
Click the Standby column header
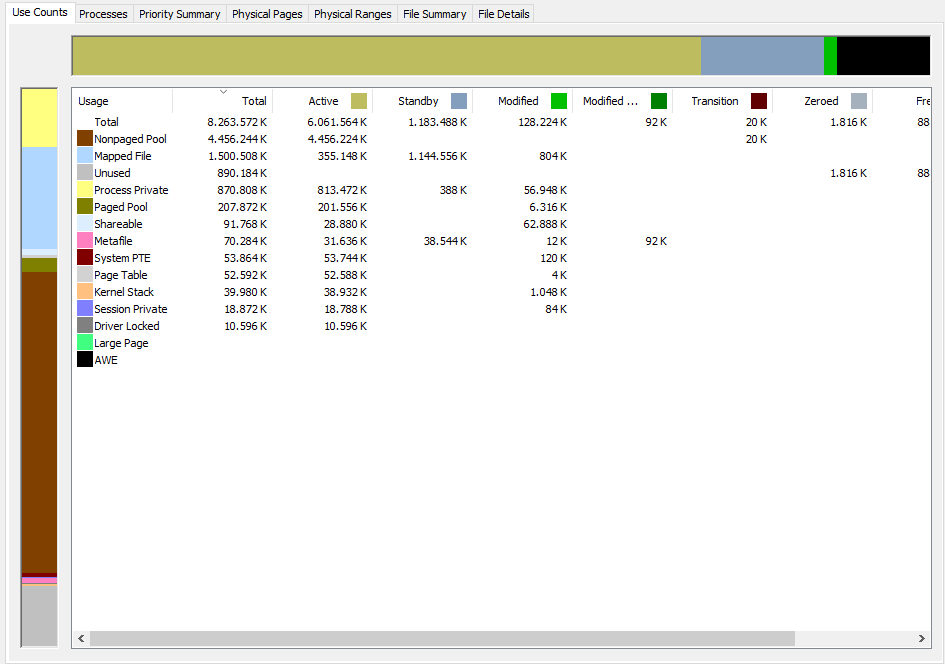pos(423,101)
